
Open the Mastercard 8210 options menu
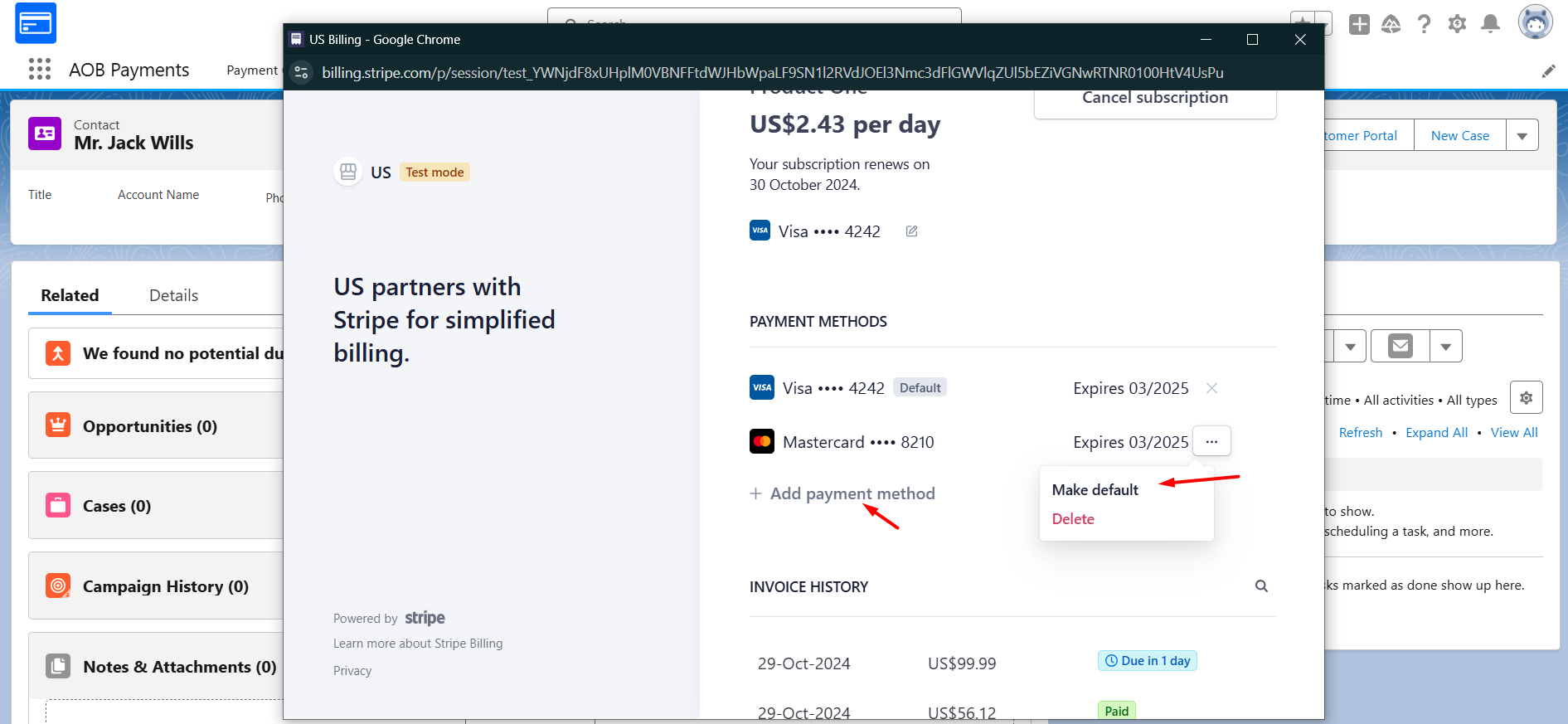[1211, 441]
